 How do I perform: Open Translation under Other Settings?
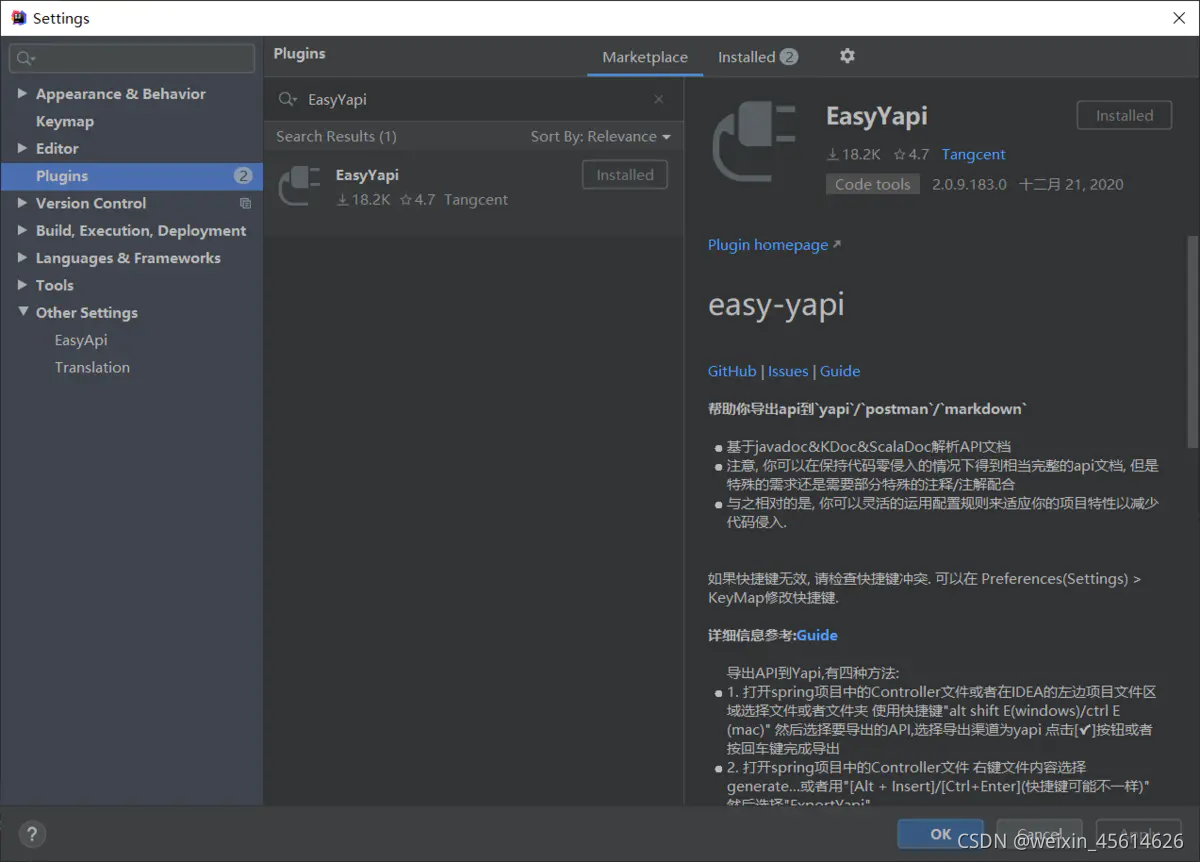(x=92, y=367)
